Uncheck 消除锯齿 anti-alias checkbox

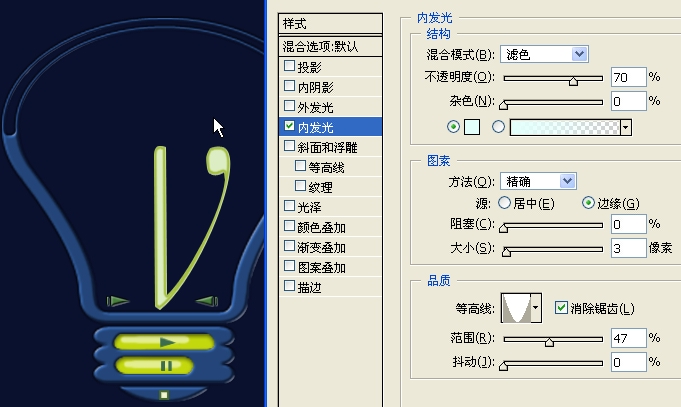pos(561,308)
